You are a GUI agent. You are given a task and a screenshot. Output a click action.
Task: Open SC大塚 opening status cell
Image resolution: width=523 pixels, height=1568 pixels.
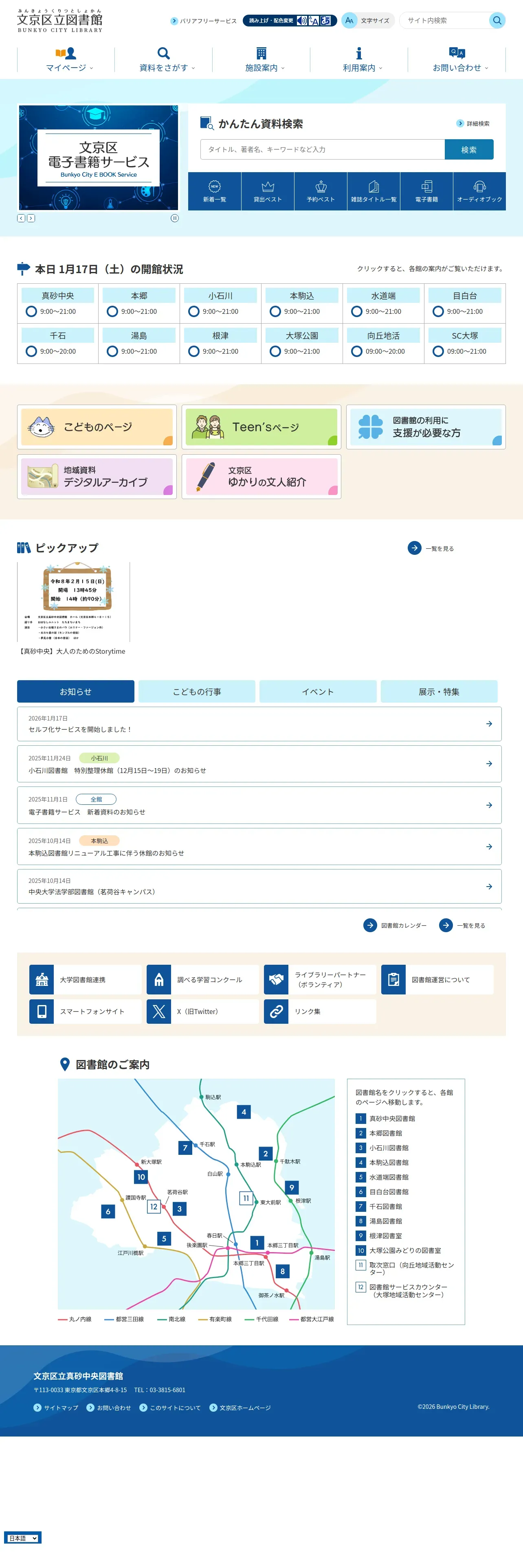[x=465, y=343]
